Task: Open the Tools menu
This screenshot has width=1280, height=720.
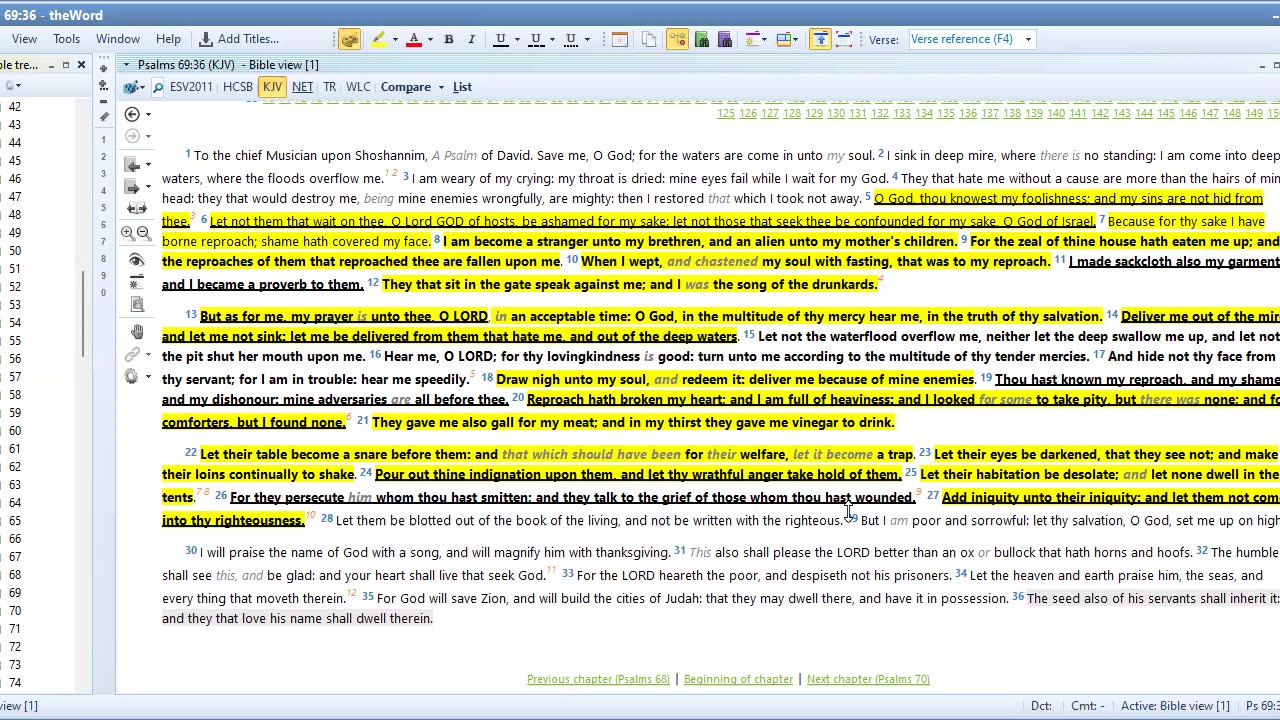Action: coord(66,39)
